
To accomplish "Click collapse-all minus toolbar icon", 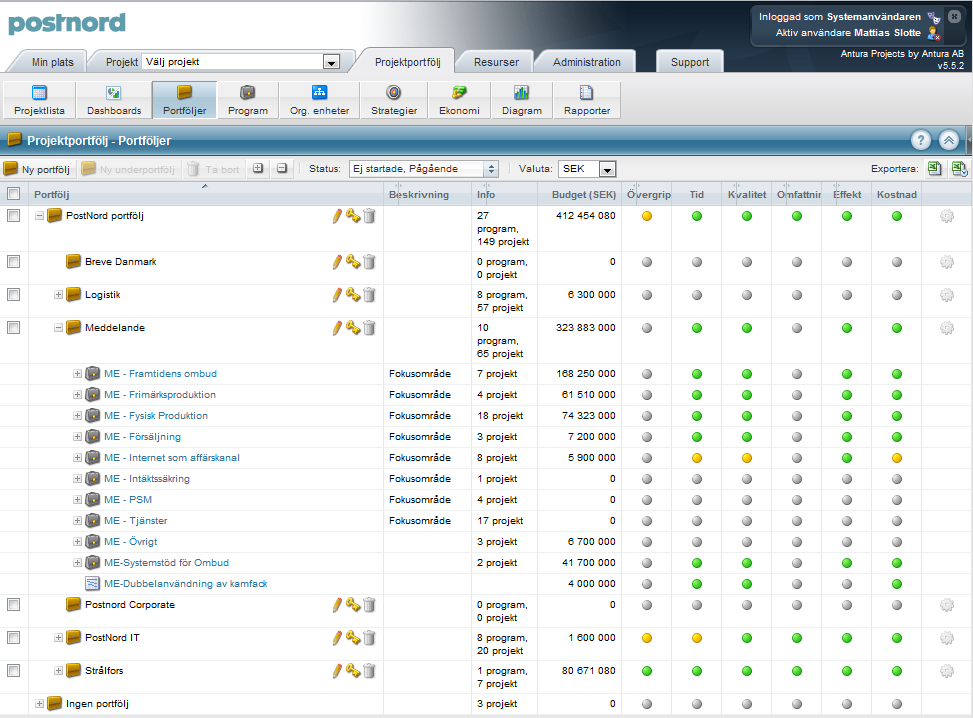I will (282, 168).
